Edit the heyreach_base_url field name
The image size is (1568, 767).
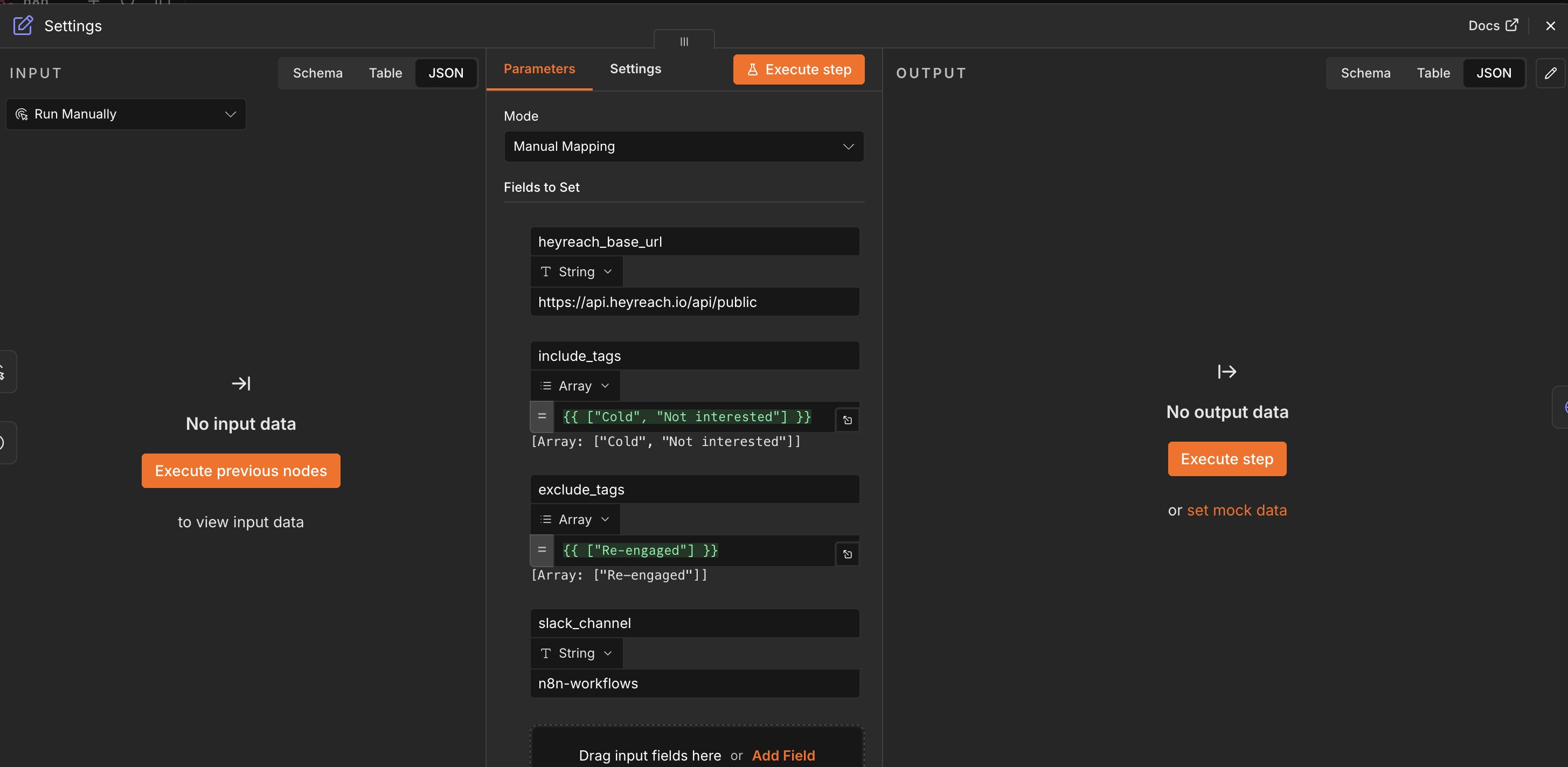[x=695, y=241]
